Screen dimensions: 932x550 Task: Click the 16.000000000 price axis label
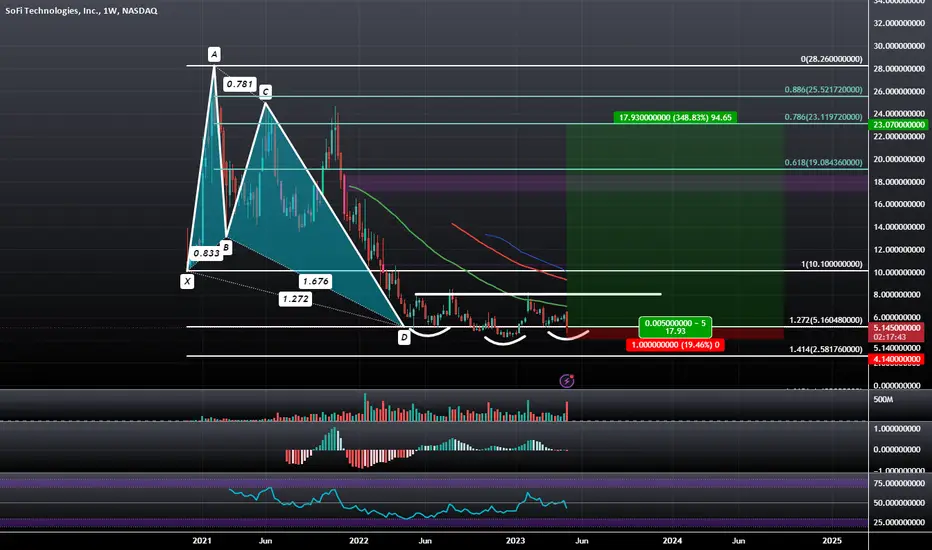[x=899, y=204]
